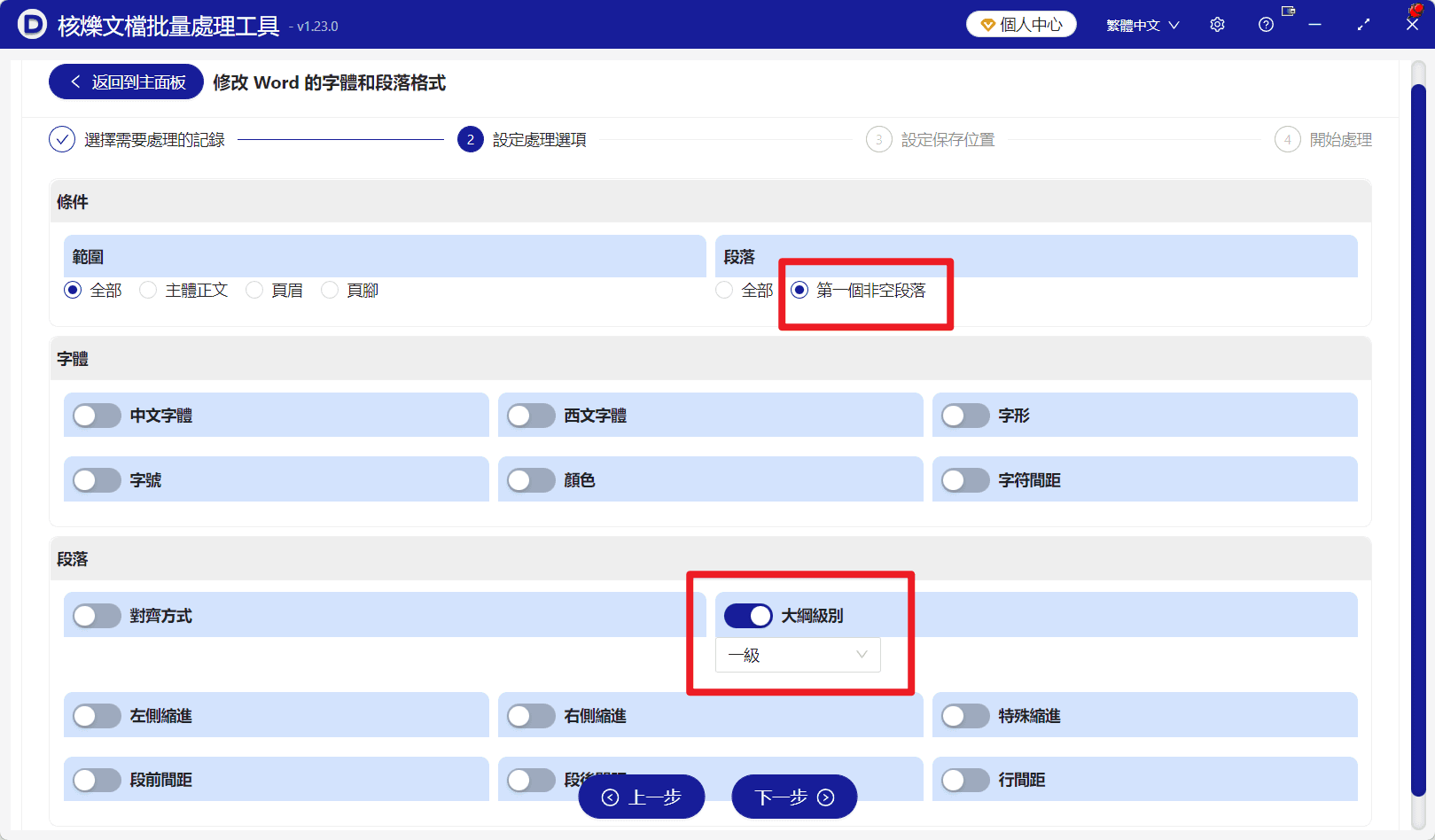The width and height of the screenshot is (1435, 840).
Task: Disable the 大綱級別 toggle
Action: point(748,616)
